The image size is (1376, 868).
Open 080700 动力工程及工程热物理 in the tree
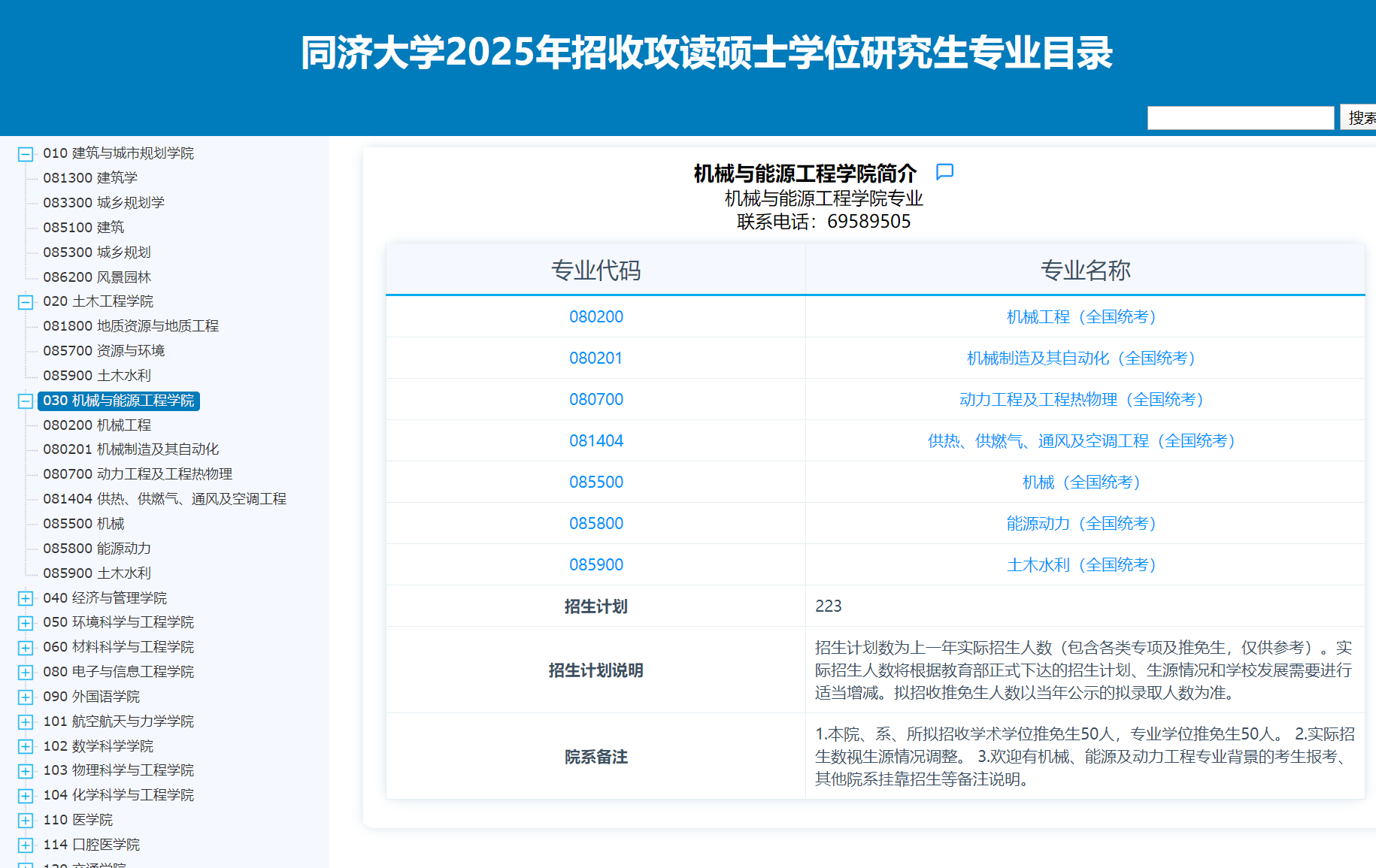(138, 474)
